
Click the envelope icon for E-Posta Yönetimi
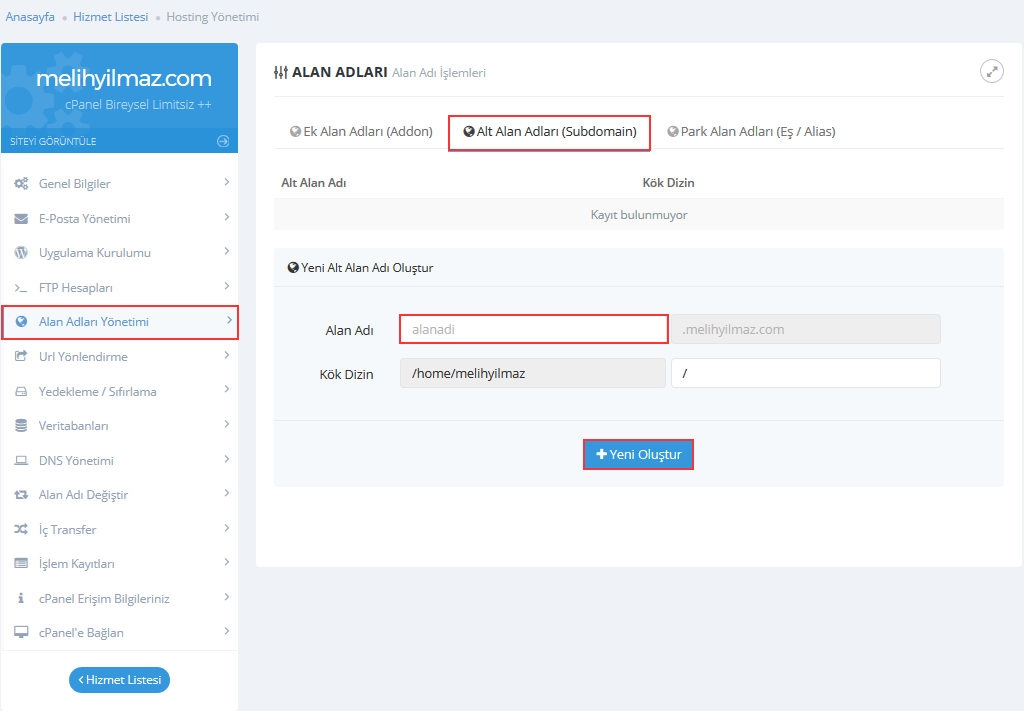pos(21,219)
